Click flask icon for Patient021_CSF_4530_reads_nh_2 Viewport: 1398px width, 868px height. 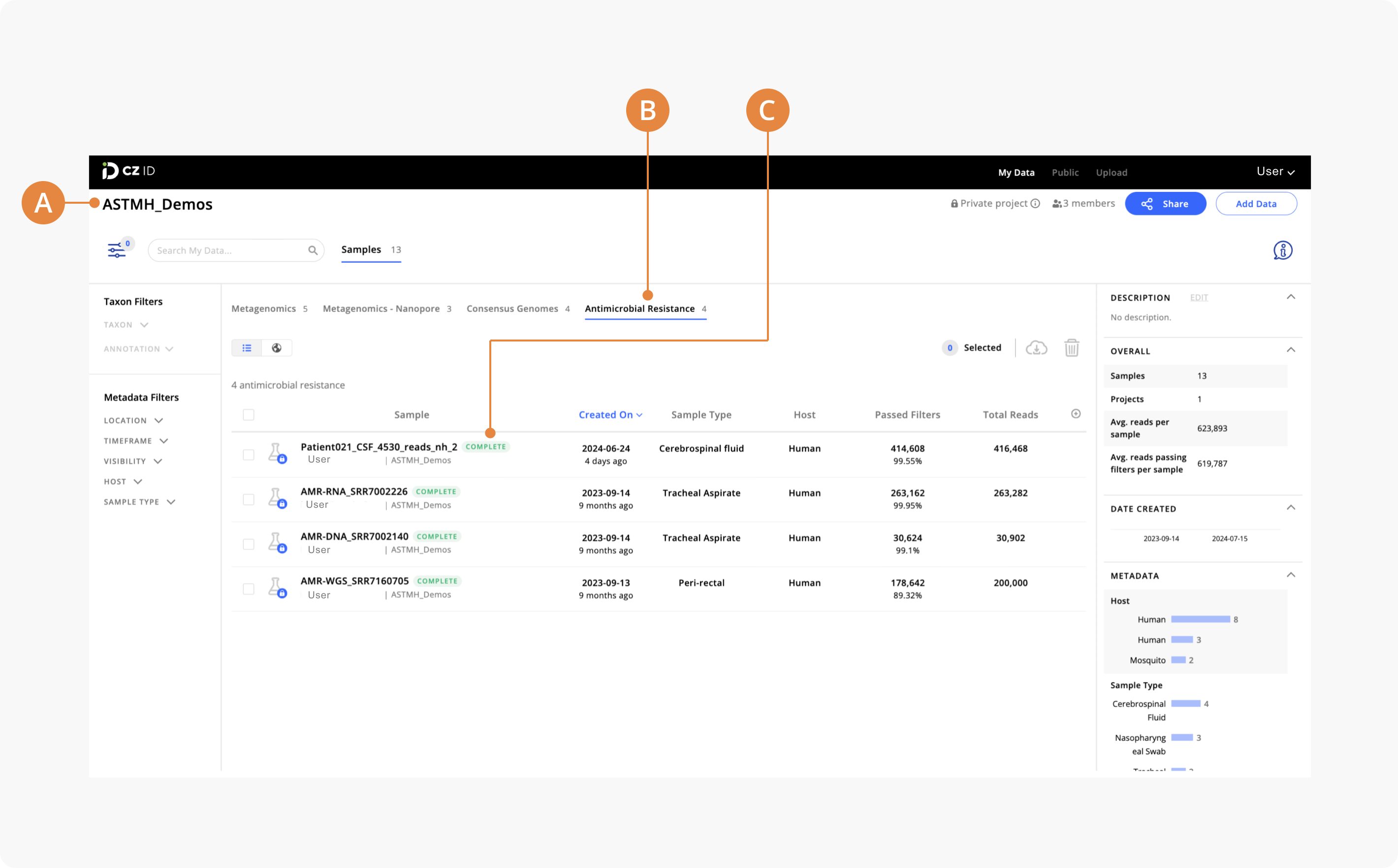click(x=277, y=453)
